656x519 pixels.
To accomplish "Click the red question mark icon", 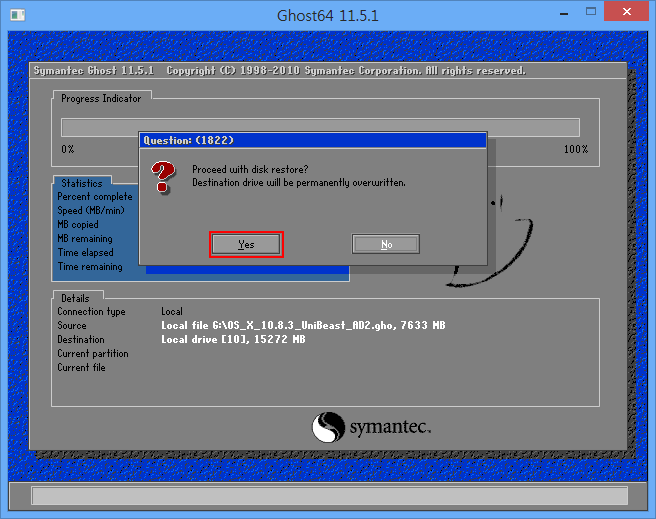I will tap(163, 177).
